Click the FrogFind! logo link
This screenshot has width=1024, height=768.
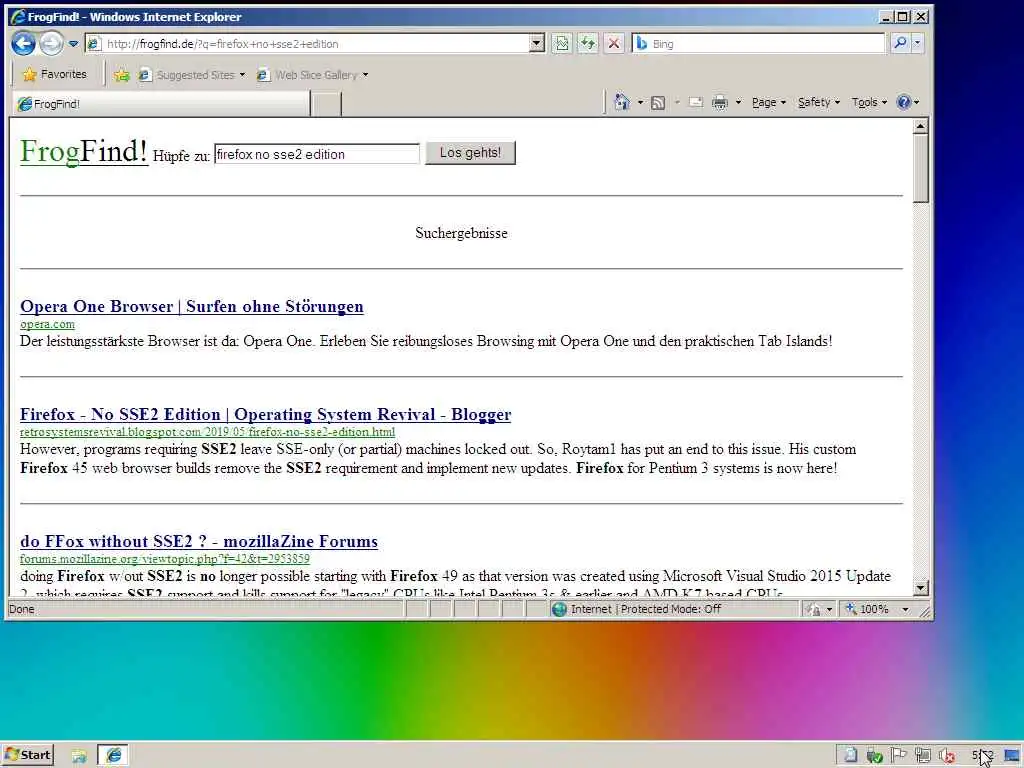pos(84,152)
